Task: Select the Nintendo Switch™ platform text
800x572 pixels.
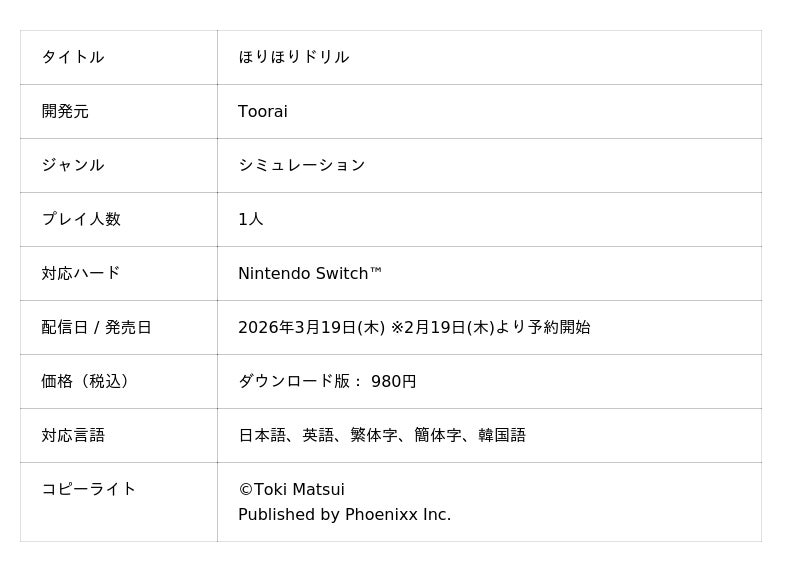Action: coord(310,273)
